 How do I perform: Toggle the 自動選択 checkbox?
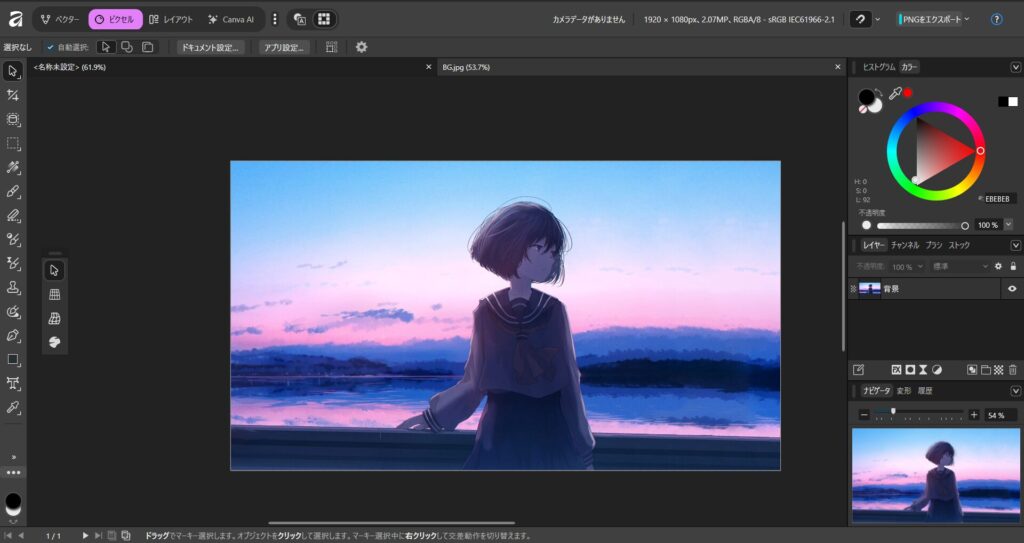(x=50, y=47)
